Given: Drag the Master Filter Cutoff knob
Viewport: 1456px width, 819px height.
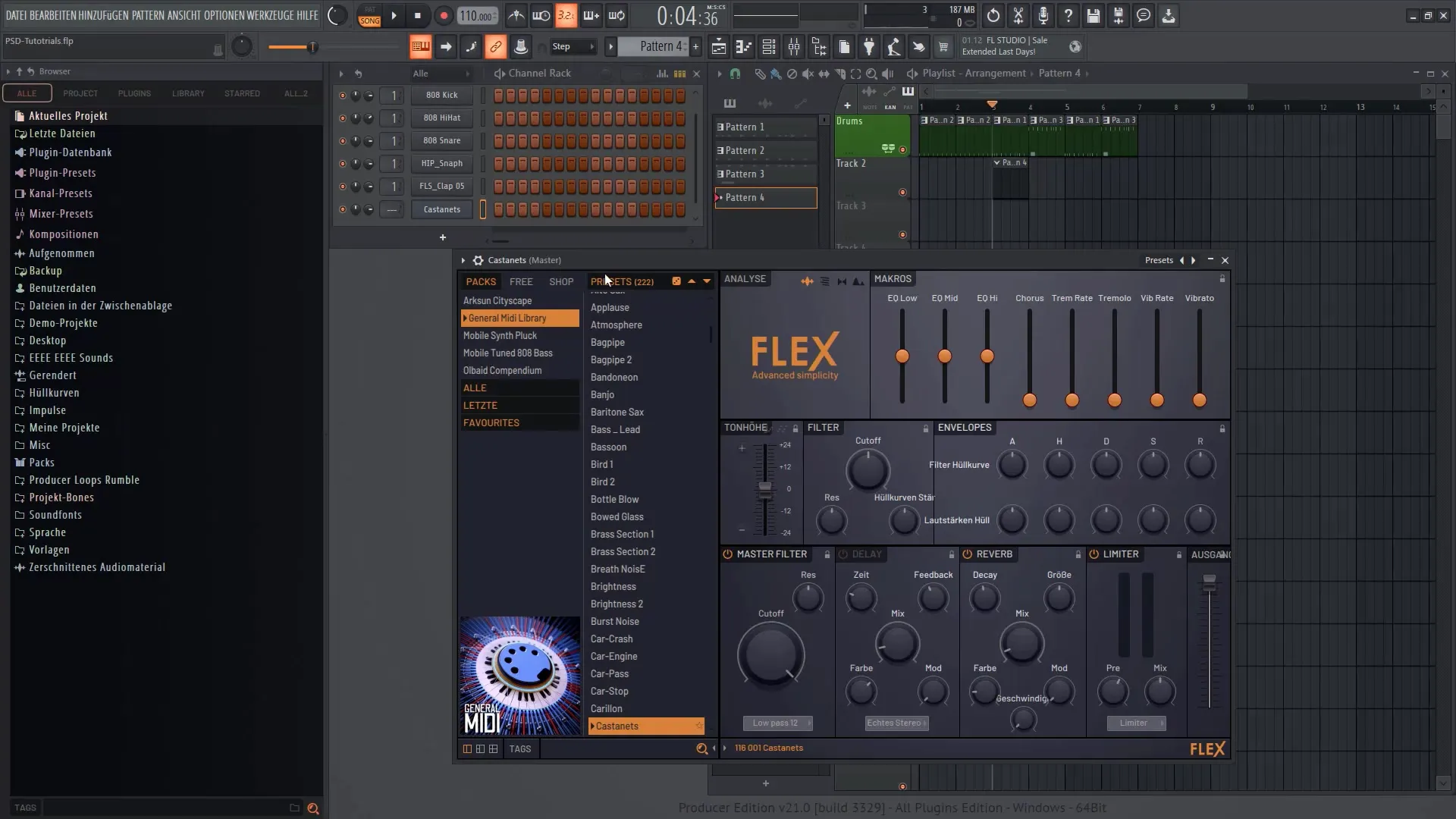Looking at the screenshot, I should [x=770, y=657].
